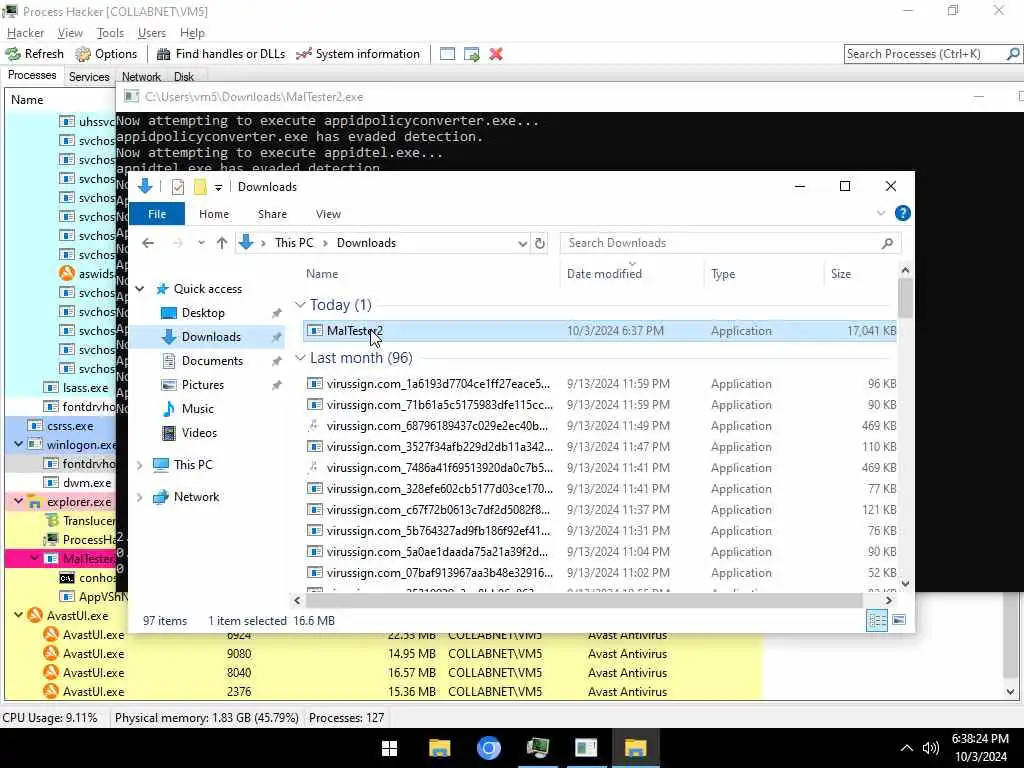Image resolution: width=1024 pixels, height=768 pixels.
Task: Switch to the Disk tab
Action: [x=184, y=76]
